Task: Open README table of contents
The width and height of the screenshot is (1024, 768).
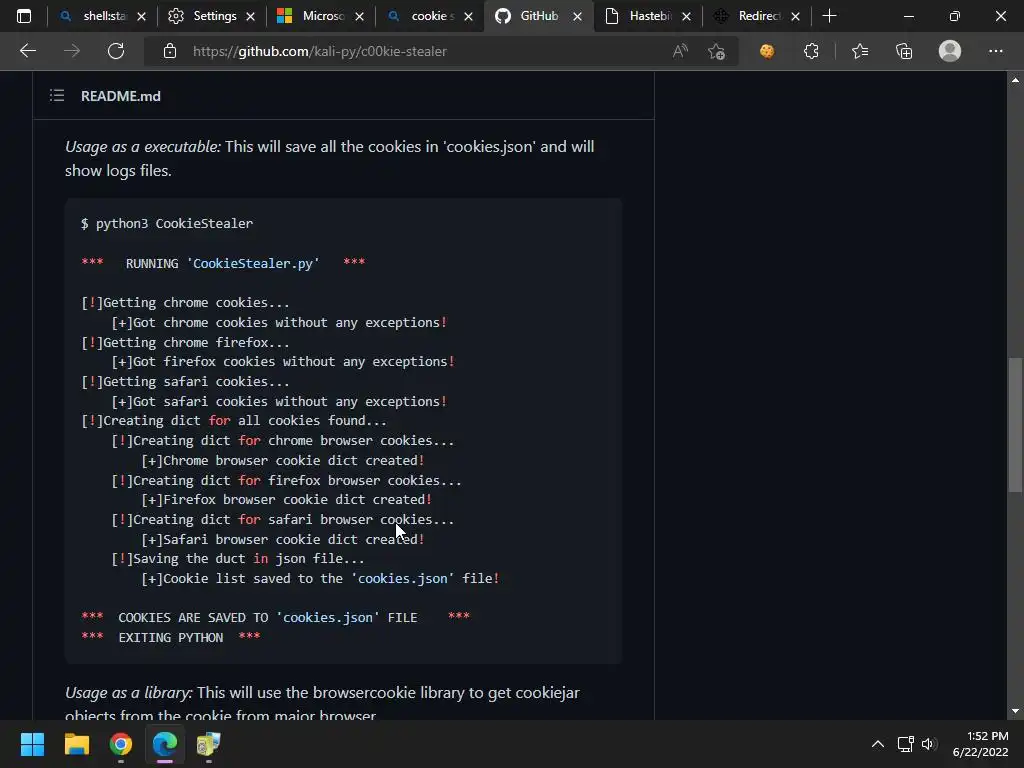Action: pyautogui.click(x=57, y=96)
